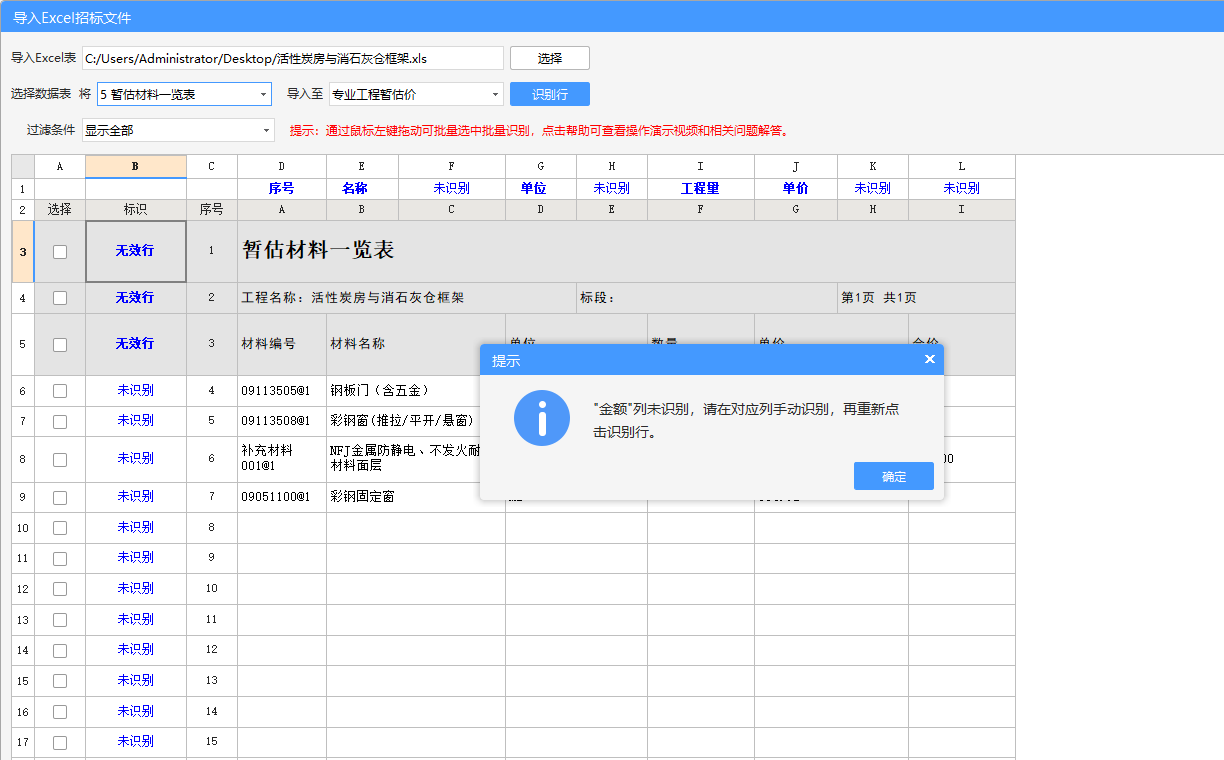The height and width of the screenshot is (760, 1224).
Task: Click the blue info icon in dialog
Action: tap(541, 418)
